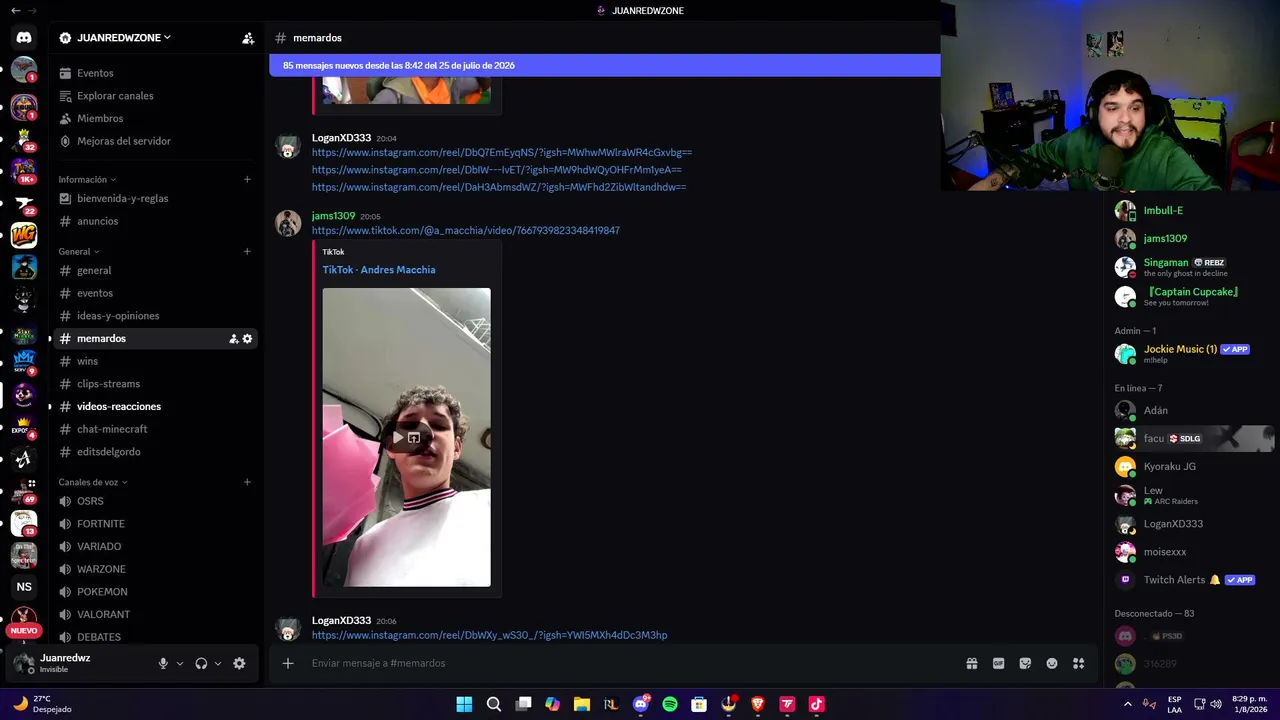1280x720 pixels.
Task: Invite people icon beside JUANREDWZONE server name
Action: point(248,38)
